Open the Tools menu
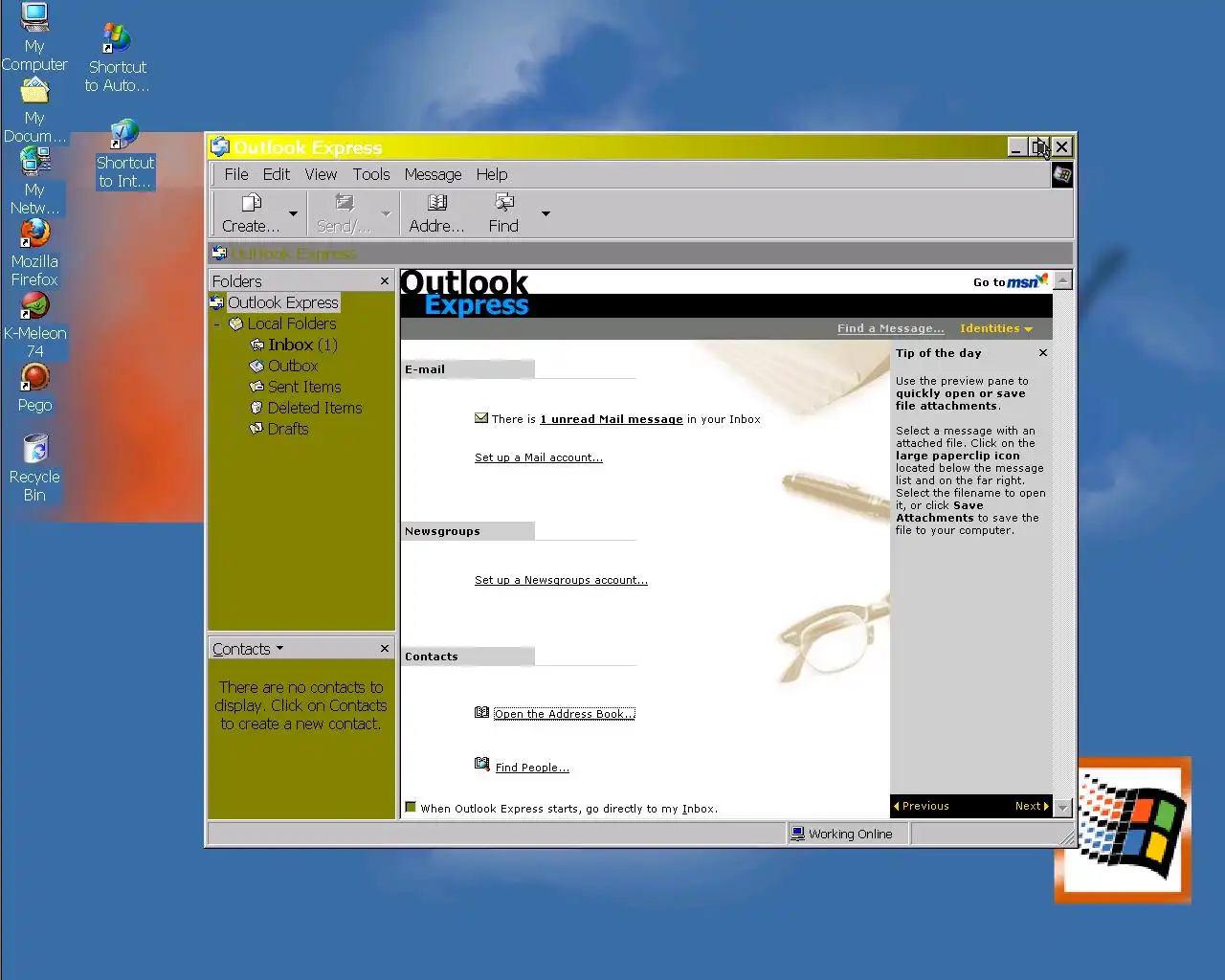The image size is (1225, 980). pos(371,174)
